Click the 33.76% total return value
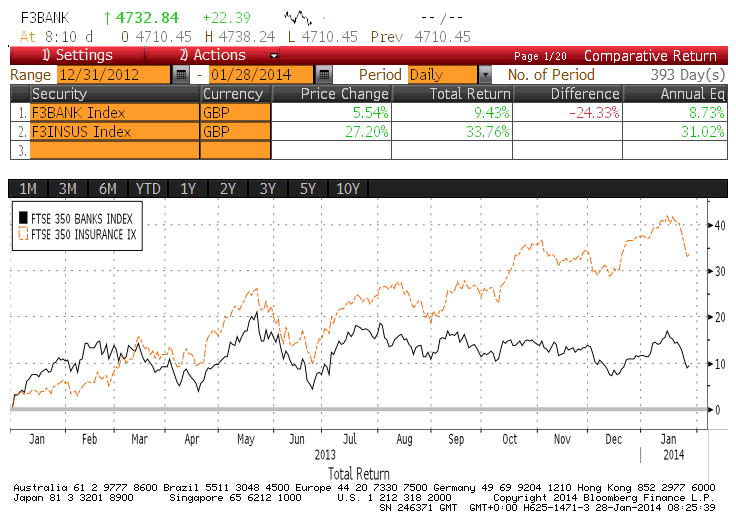The height and width of the screenshot is (527, 736). (x=488, y=131)
